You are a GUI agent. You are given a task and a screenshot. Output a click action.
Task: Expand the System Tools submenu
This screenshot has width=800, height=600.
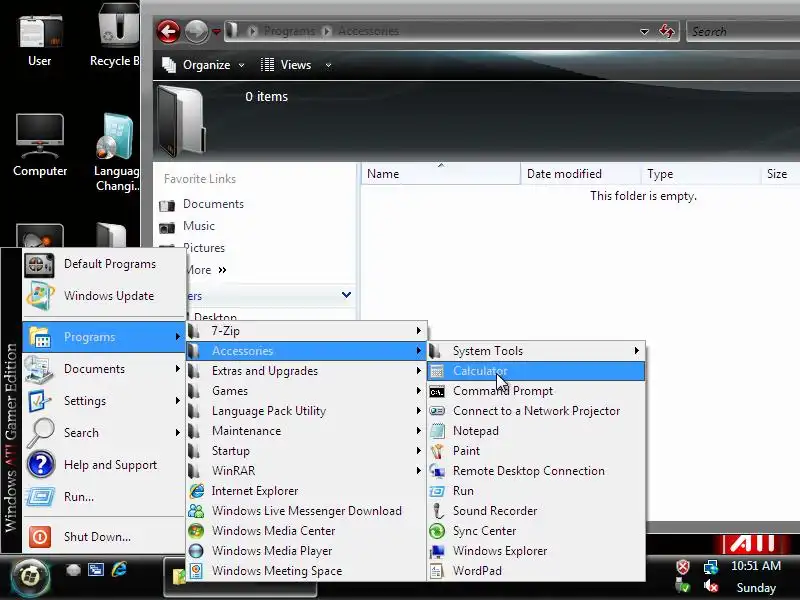(536, 351)
